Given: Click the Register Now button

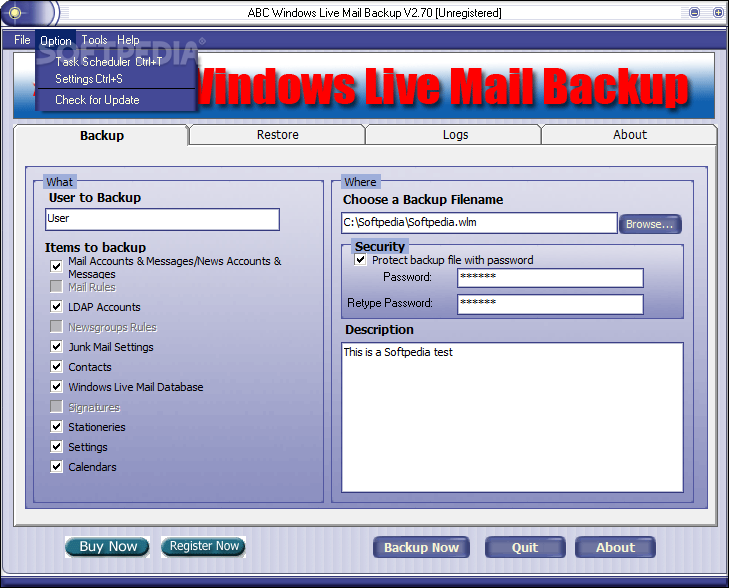Looking at the screenshot, I should click(204, 546).
